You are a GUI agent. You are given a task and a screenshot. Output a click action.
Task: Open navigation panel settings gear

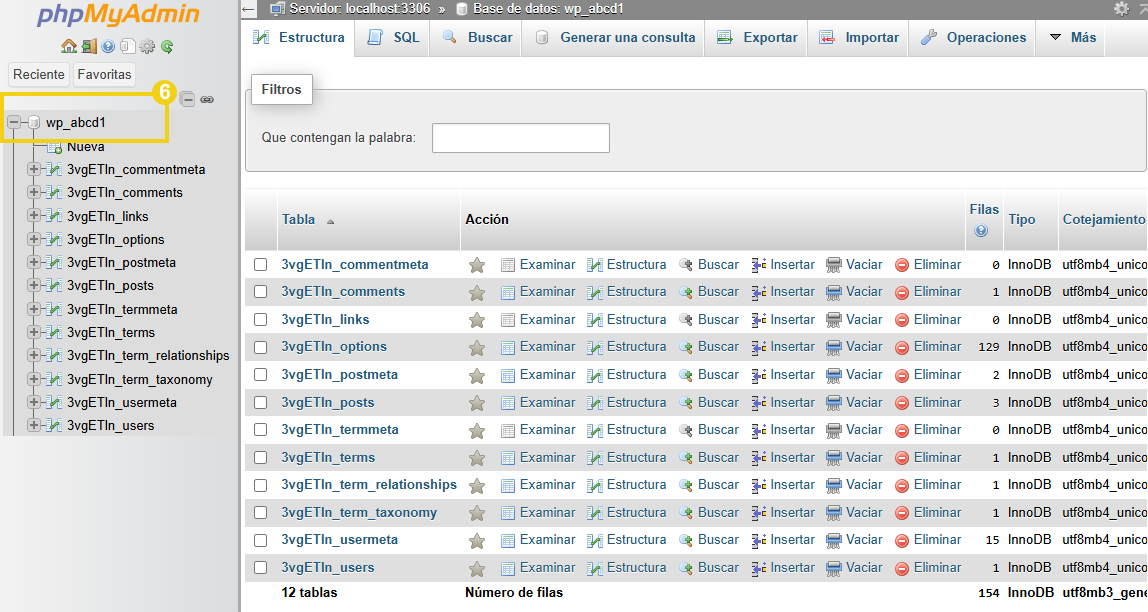click(147, 47)
